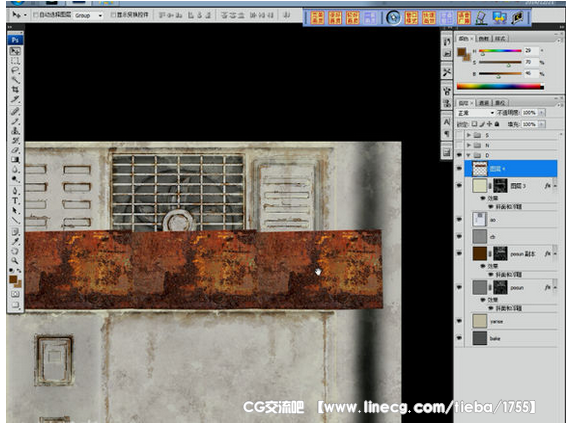The width and height of the screenshot is (568, 424).
Task: Select the posun layer
Action: (x=511, y=287)
